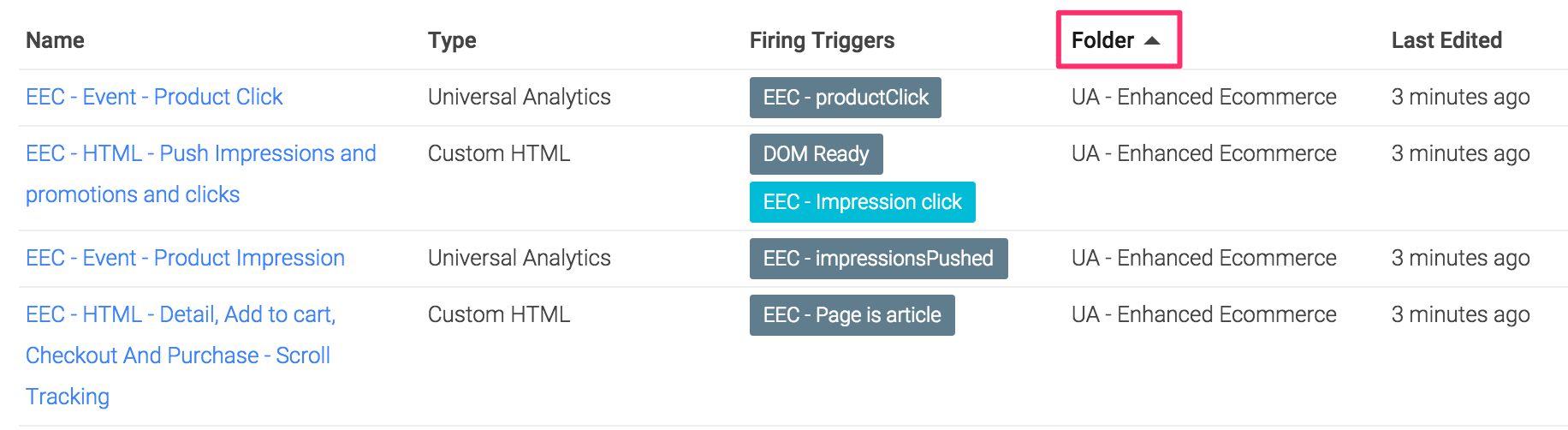Click UA - Enhanced Ecommerce folder in first row
This screenshot has width=1568, height=430.
click(1203, 97)
